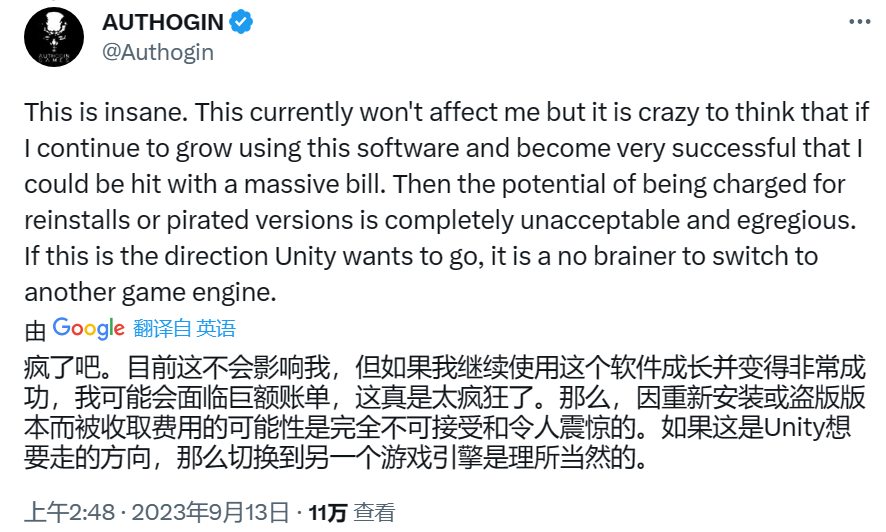Click the 11万 view count number
Image resolution: width=886 pixels, height=532 pixels.
pyautogui.click(x=328, y=513)
